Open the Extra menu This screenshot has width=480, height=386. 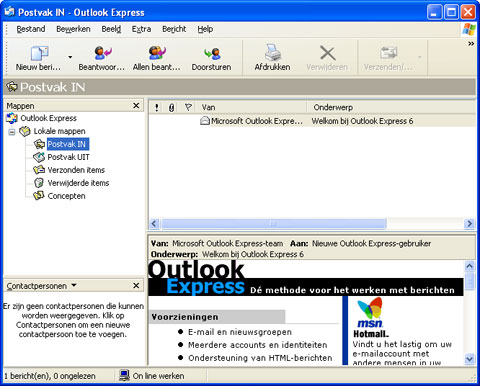(141, 29)
